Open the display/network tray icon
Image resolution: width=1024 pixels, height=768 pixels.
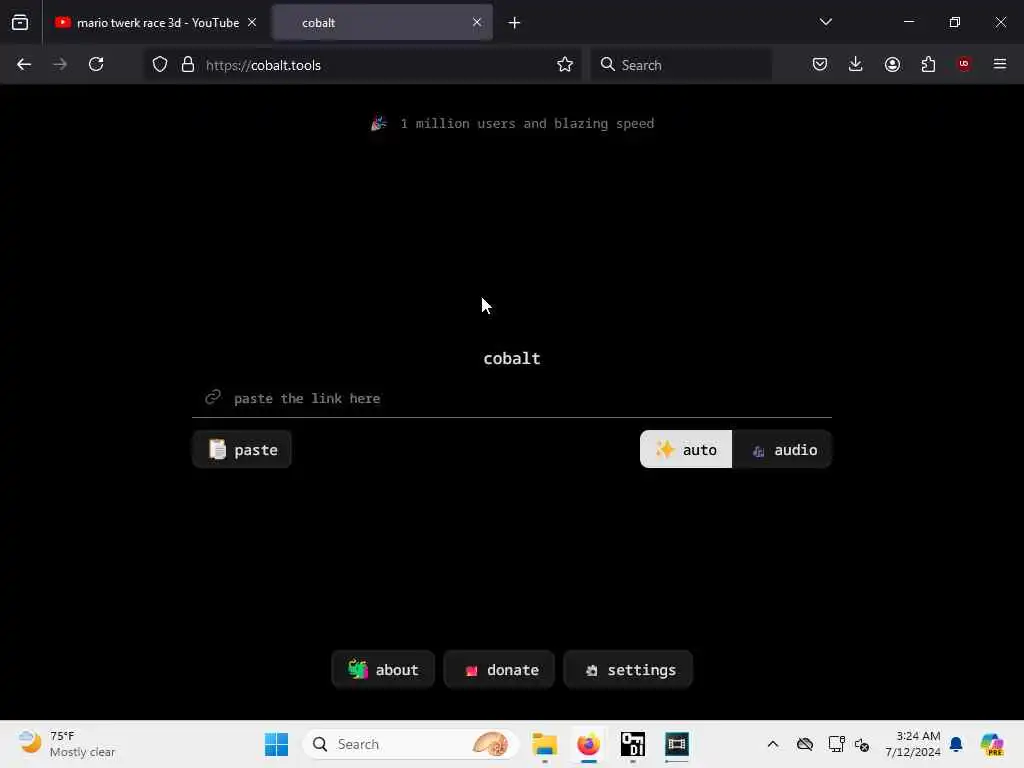[836, 744]
